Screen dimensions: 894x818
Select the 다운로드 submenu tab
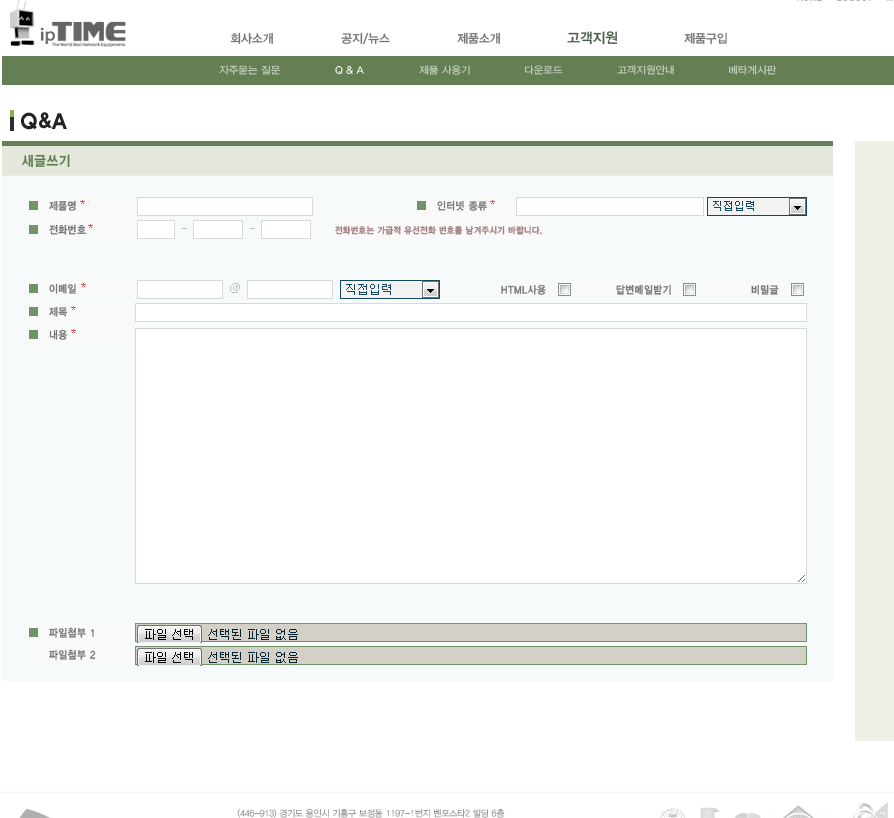click(x=543, y=70)
